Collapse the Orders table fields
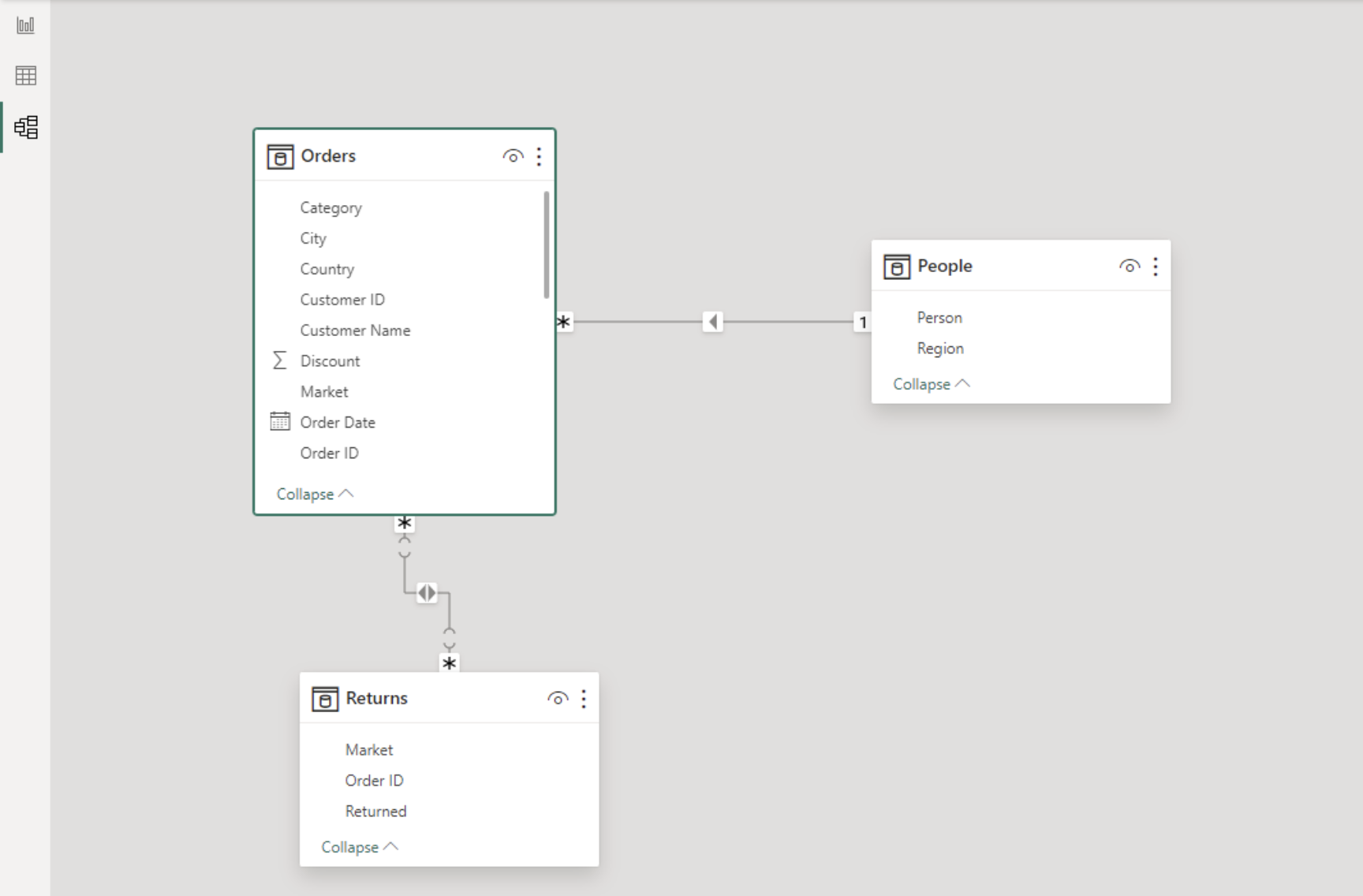1363x896 pixels. 314,493
